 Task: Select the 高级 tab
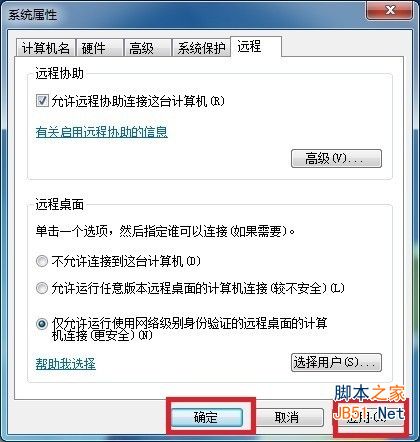pos(147,48)
